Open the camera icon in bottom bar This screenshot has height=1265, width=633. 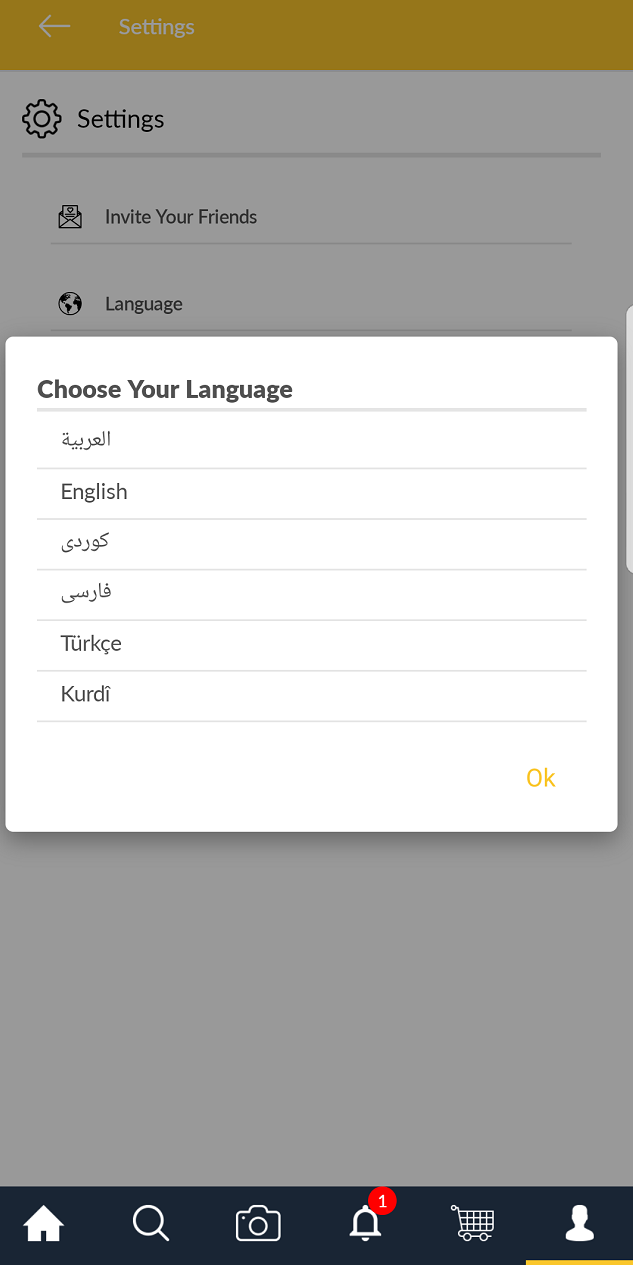(258, 1224)
